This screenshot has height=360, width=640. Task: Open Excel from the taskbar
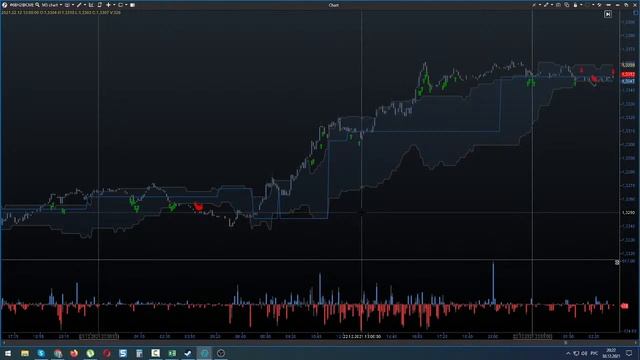tap(172, 353)
